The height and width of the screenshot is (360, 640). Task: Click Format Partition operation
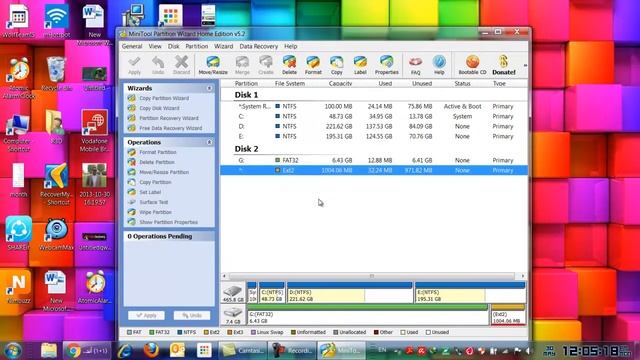(158, 152)
